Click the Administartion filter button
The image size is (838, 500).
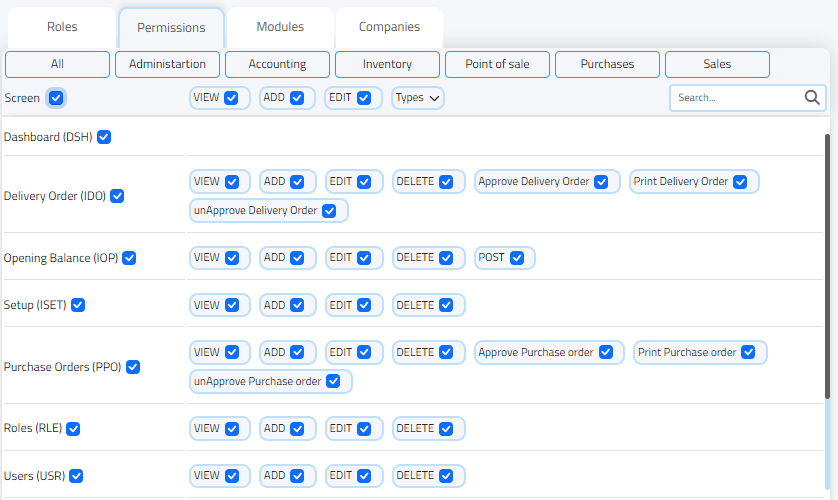click(167, 64)
